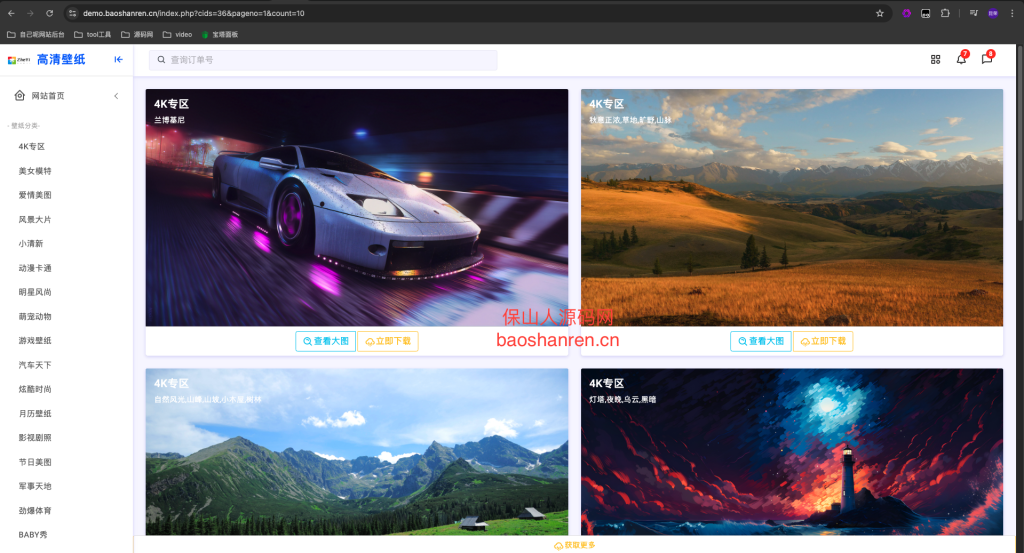Choose the BABY秀 category

33,535
